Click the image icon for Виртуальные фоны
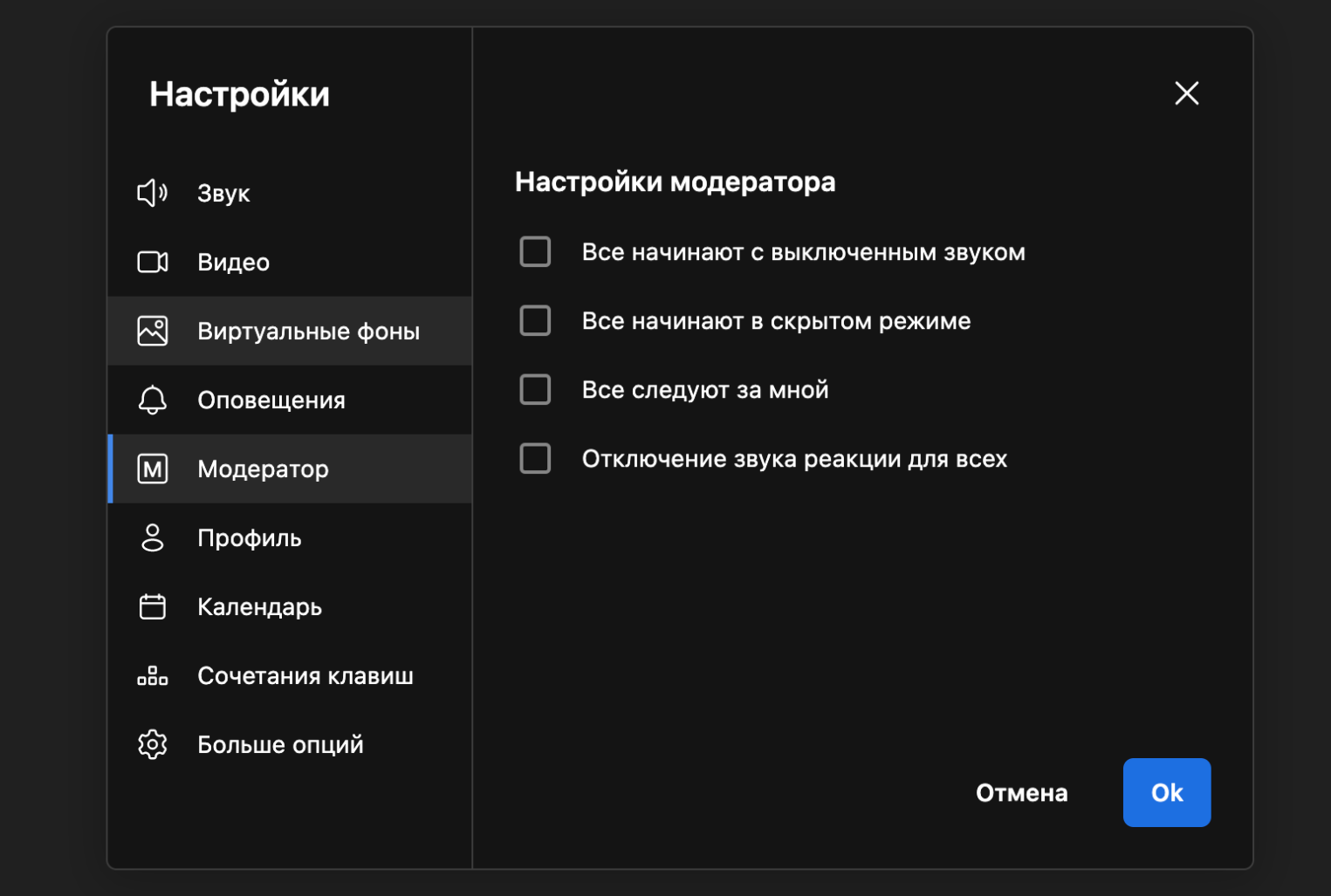 click(153, 331)
